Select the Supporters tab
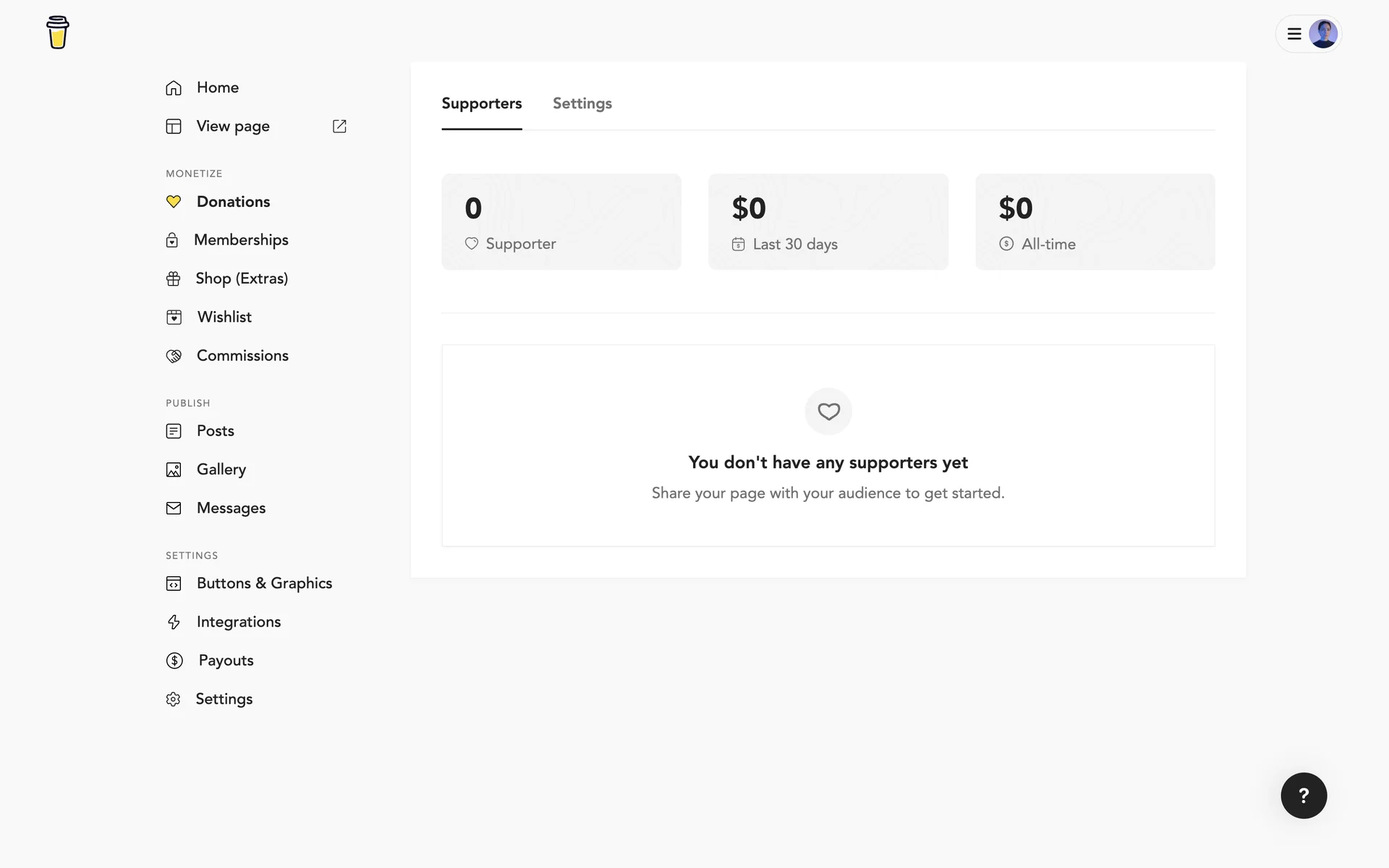 481,103
